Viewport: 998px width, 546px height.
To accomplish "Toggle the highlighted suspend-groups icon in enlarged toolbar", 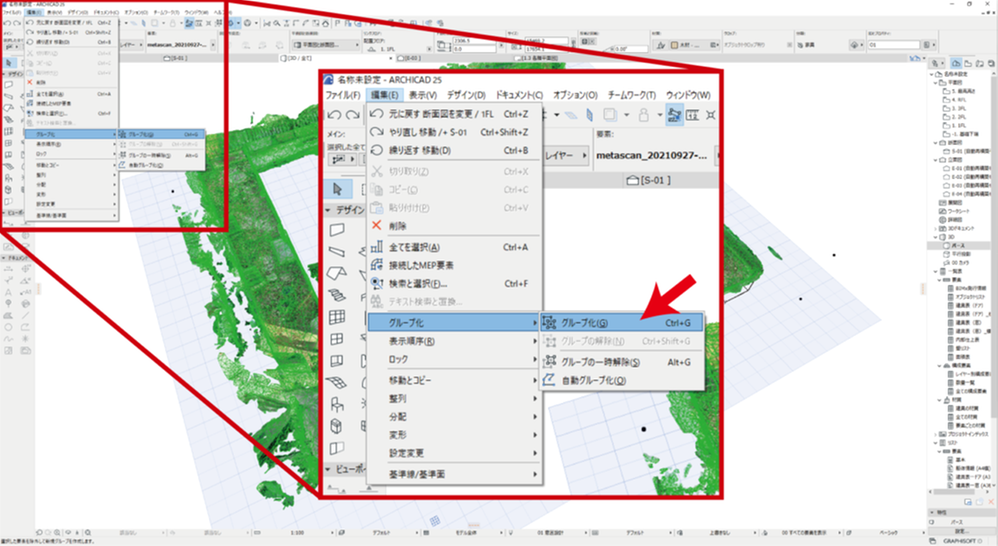I will pos(674,115).
